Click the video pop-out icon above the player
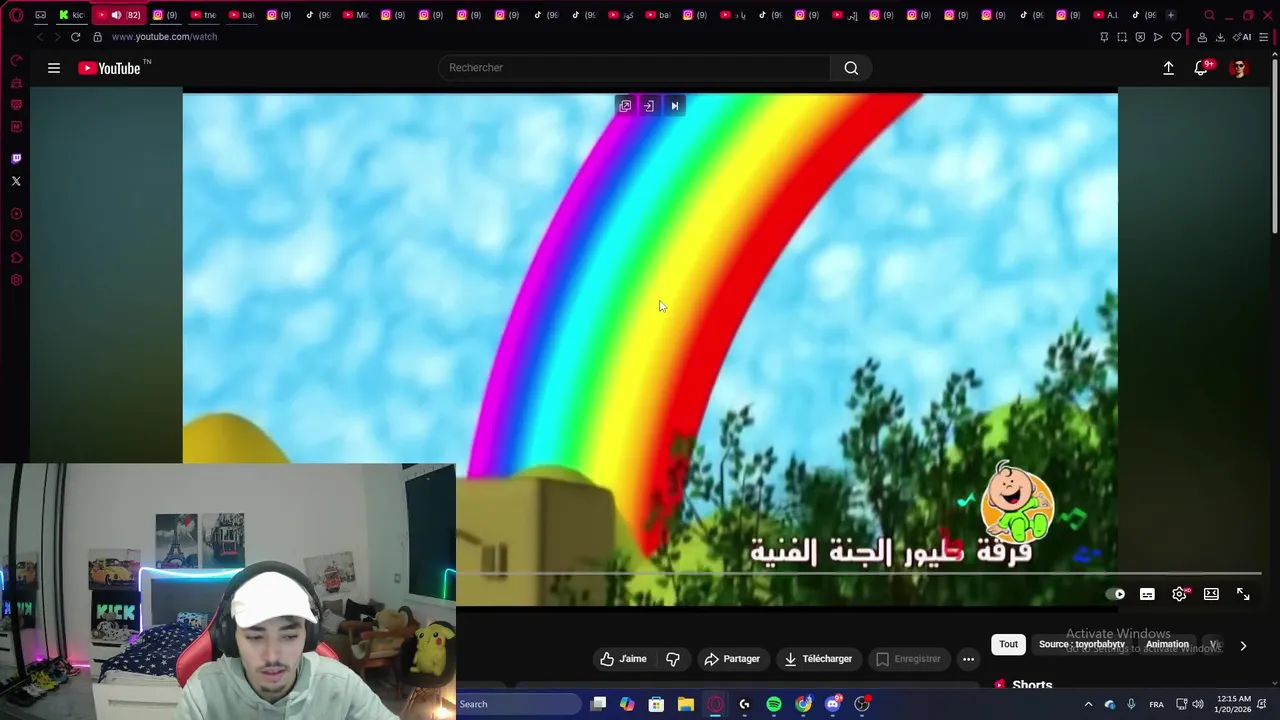Screen dimensions: 1280x720 (625, 106)
